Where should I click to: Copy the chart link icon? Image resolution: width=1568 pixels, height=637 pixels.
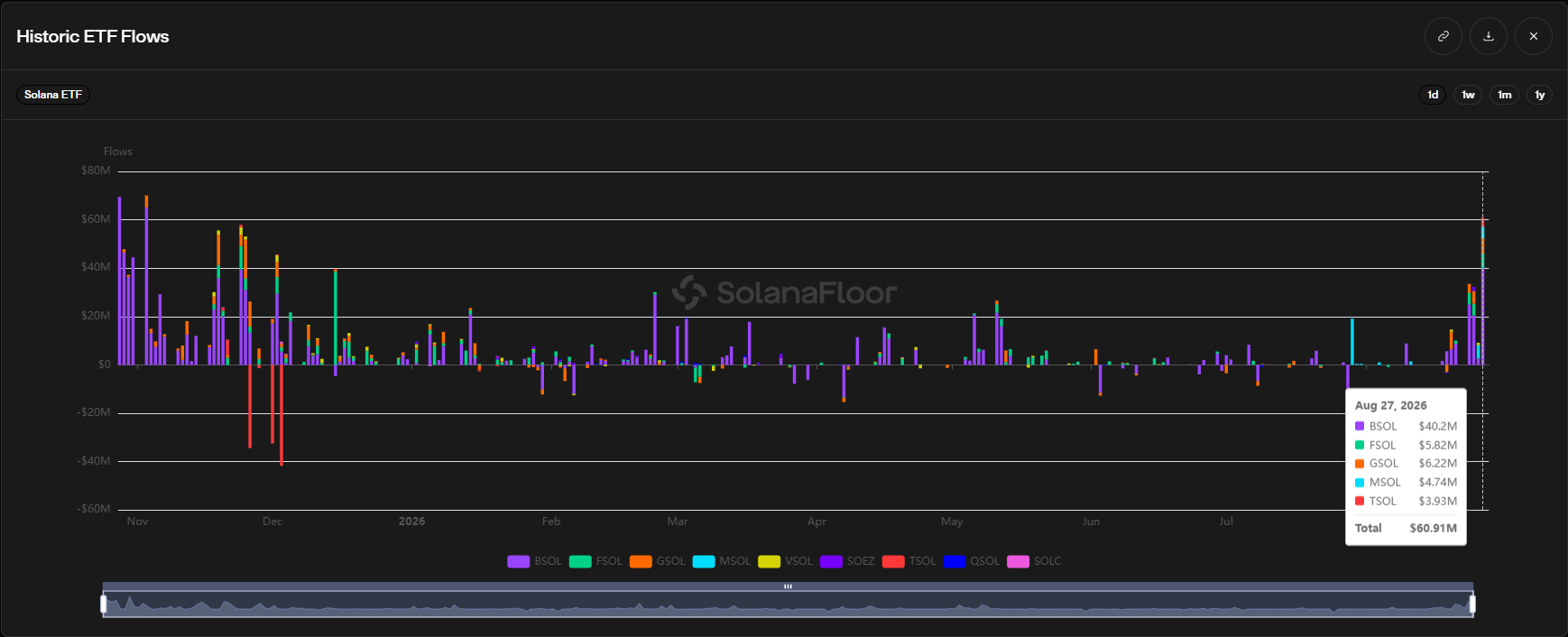pyautogui.click(x=1443, y=36)
